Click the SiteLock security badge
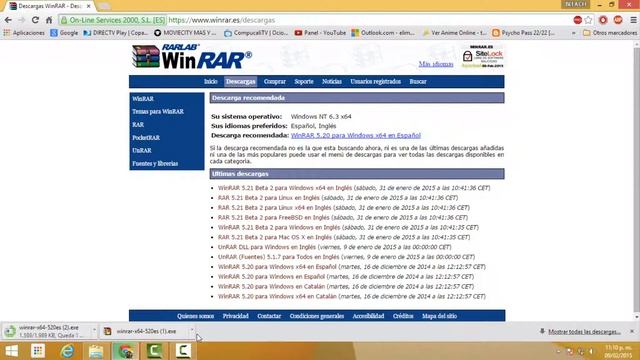 (483, 56)
